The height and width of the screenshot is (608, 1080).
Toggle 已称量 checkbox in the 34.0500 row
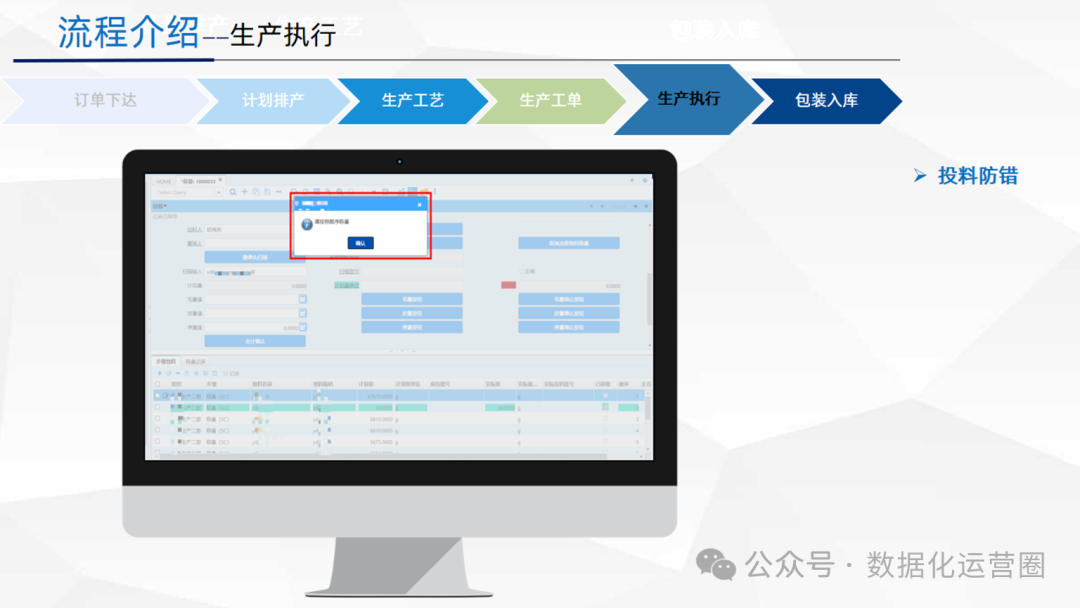(x=605, y=407)
